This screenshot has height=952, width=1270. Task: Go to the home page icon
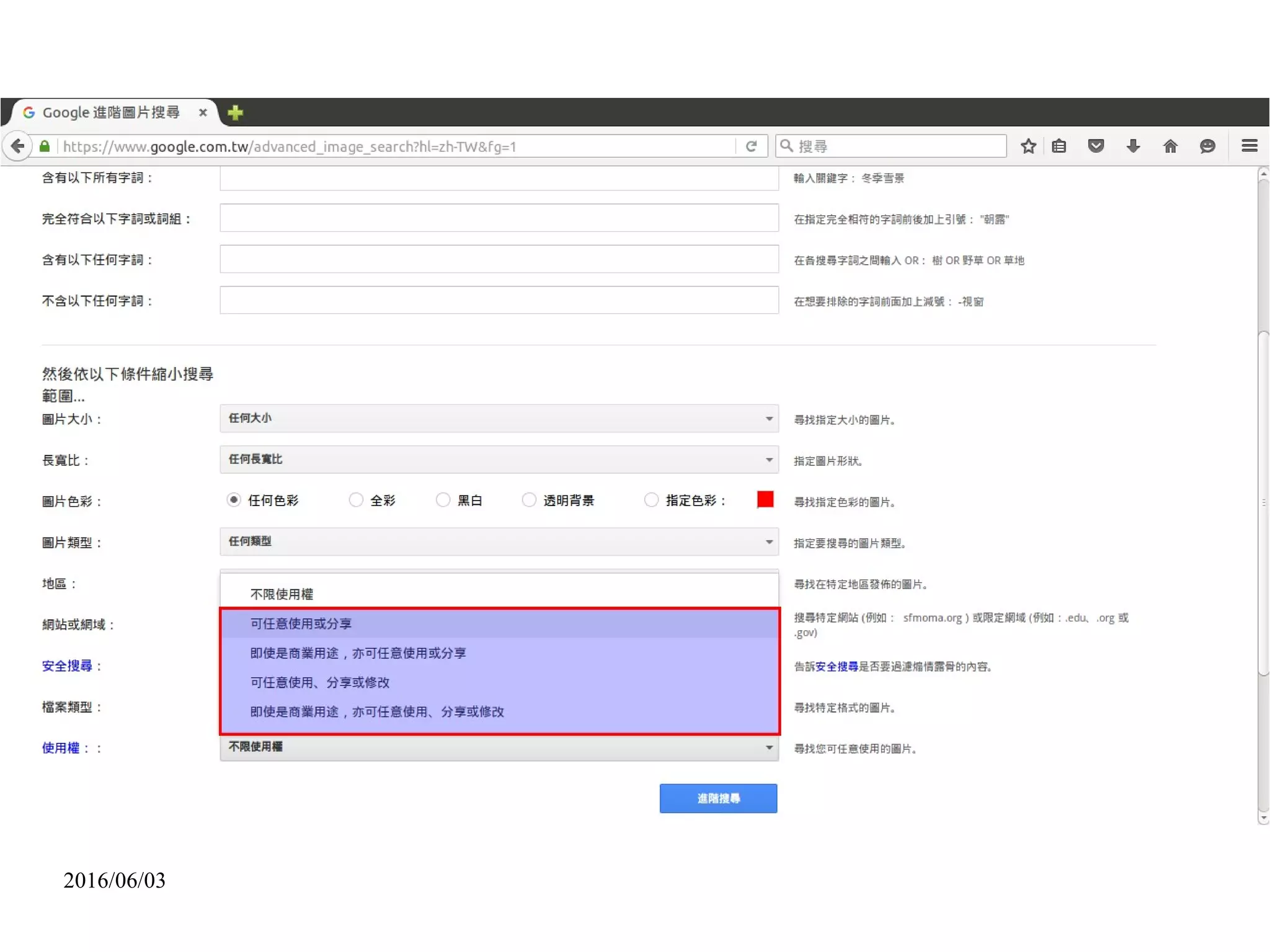1170,146
